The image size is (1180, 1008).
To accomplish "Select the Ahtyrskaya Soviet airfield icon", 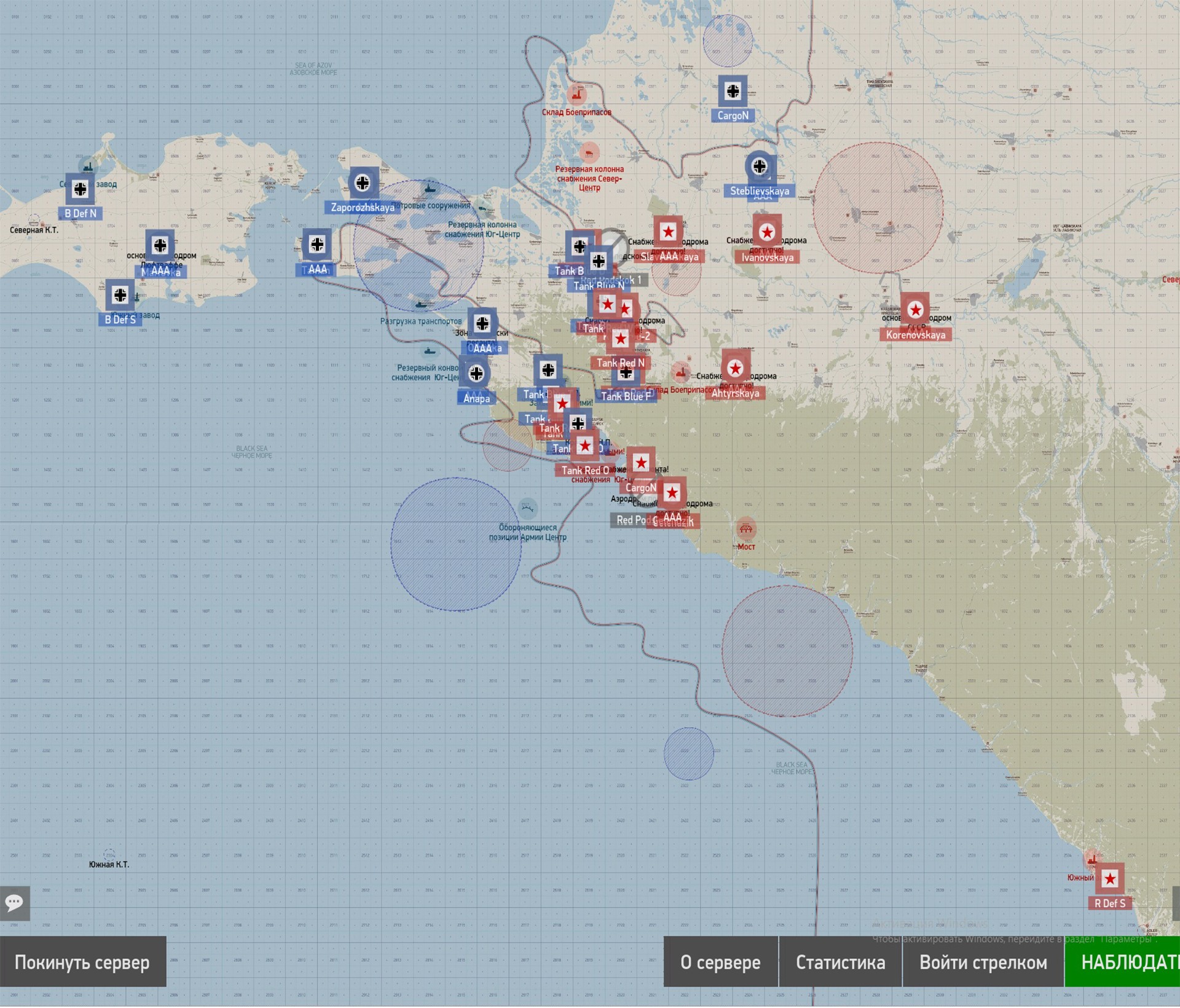I will point(735,368).
